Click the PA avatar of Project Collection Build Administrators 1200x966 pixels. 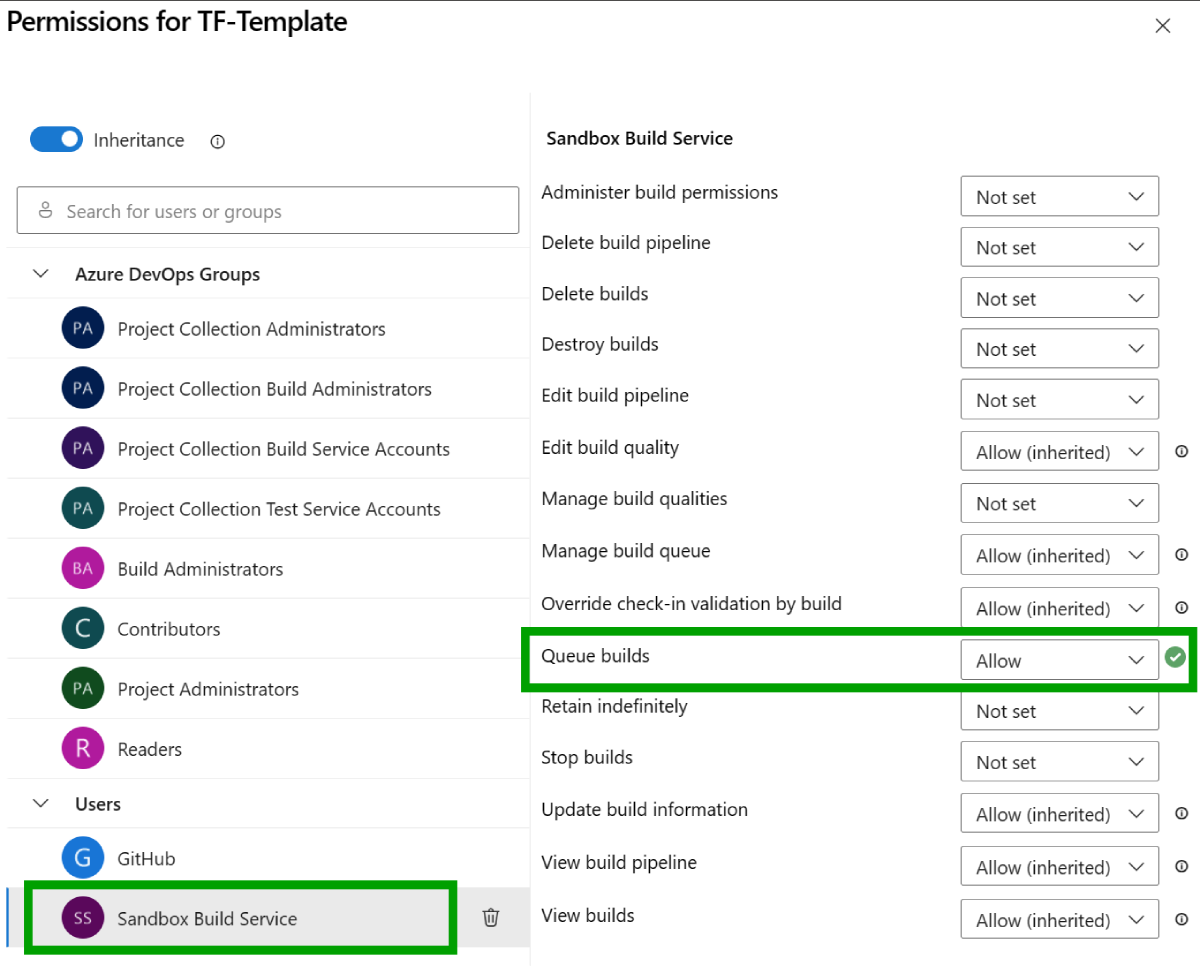[83, 389]
